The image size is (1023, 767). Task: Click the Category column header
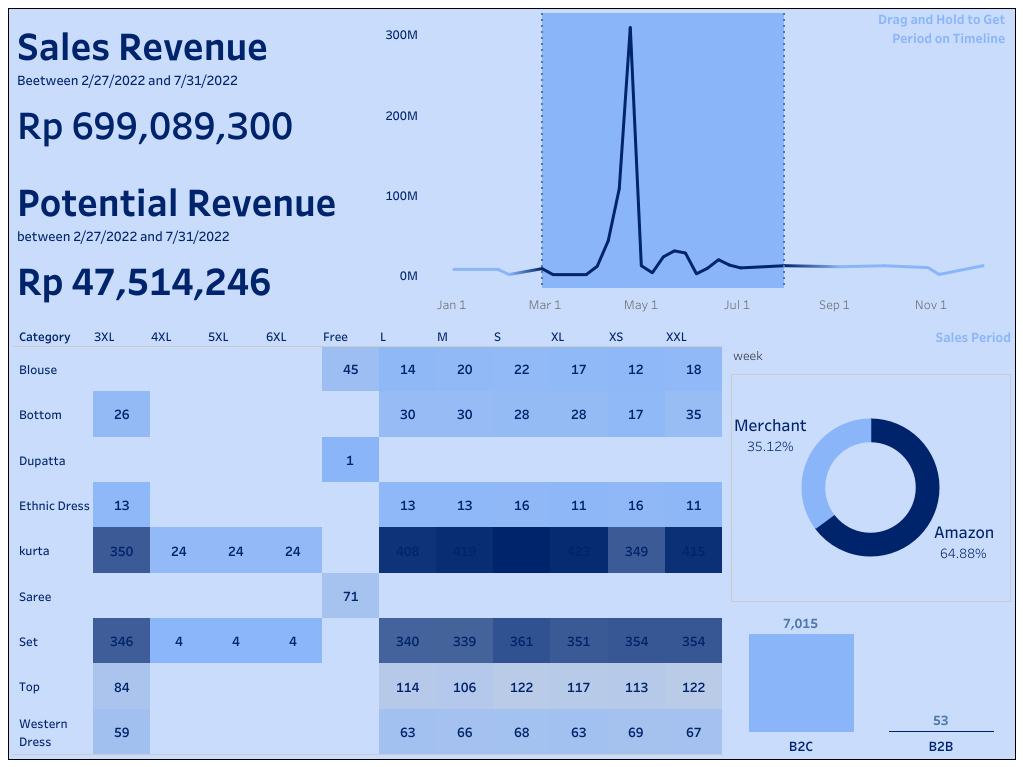45,337
